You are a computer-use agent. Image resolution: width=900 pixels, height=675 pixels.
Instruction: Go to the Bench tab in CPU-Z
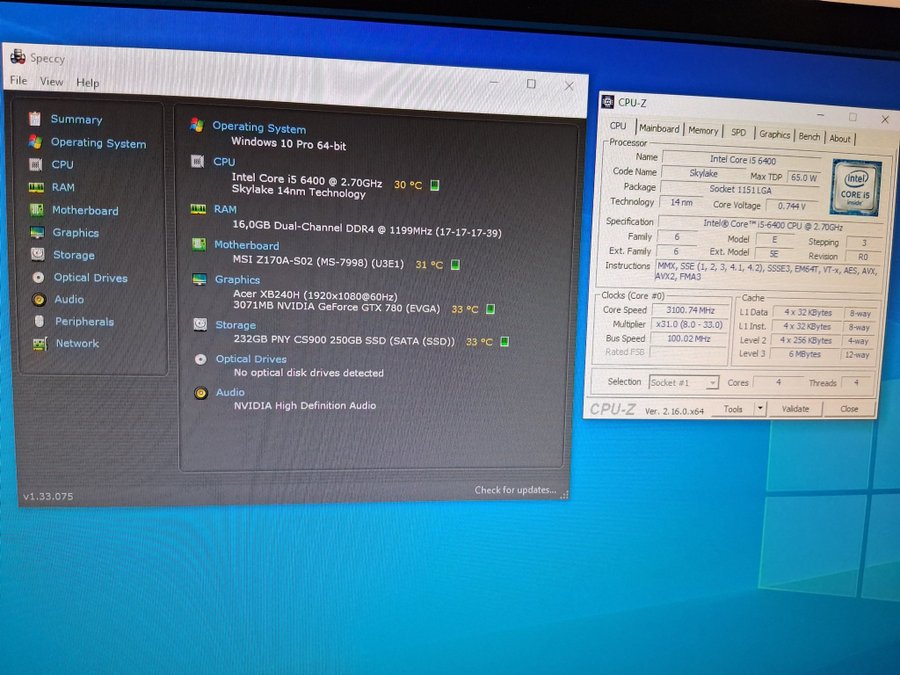click(809, 137)
